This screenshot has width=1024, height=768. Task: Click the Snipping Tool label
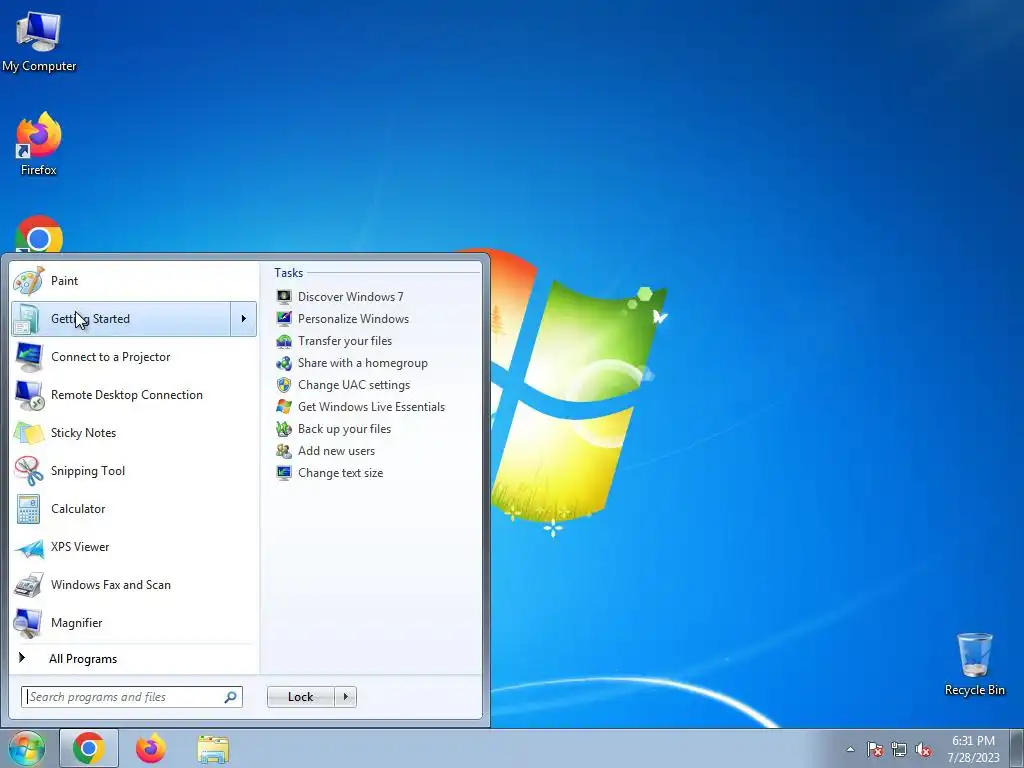point(88,471)
